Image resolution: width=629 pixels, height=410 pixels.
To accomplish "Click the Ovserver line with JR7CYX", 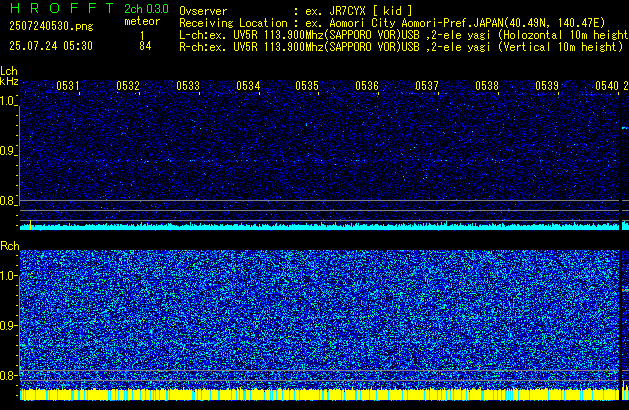I will point(296,11).
